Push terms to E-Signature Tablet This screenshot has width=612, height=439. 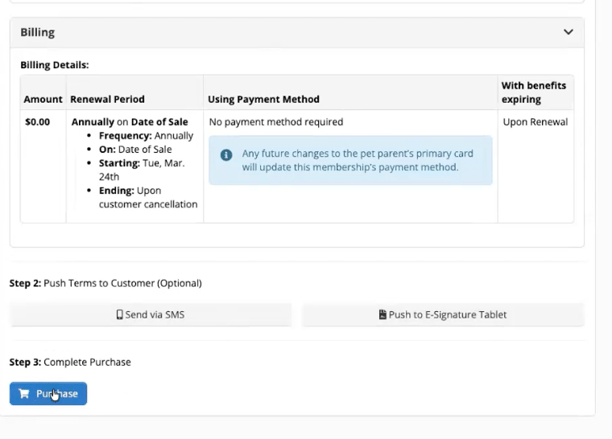click(443, 315)
